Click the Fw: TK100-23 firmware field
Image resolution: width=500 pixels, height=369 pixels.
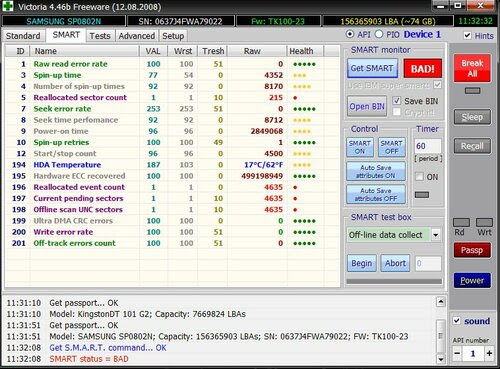(278, 21)
